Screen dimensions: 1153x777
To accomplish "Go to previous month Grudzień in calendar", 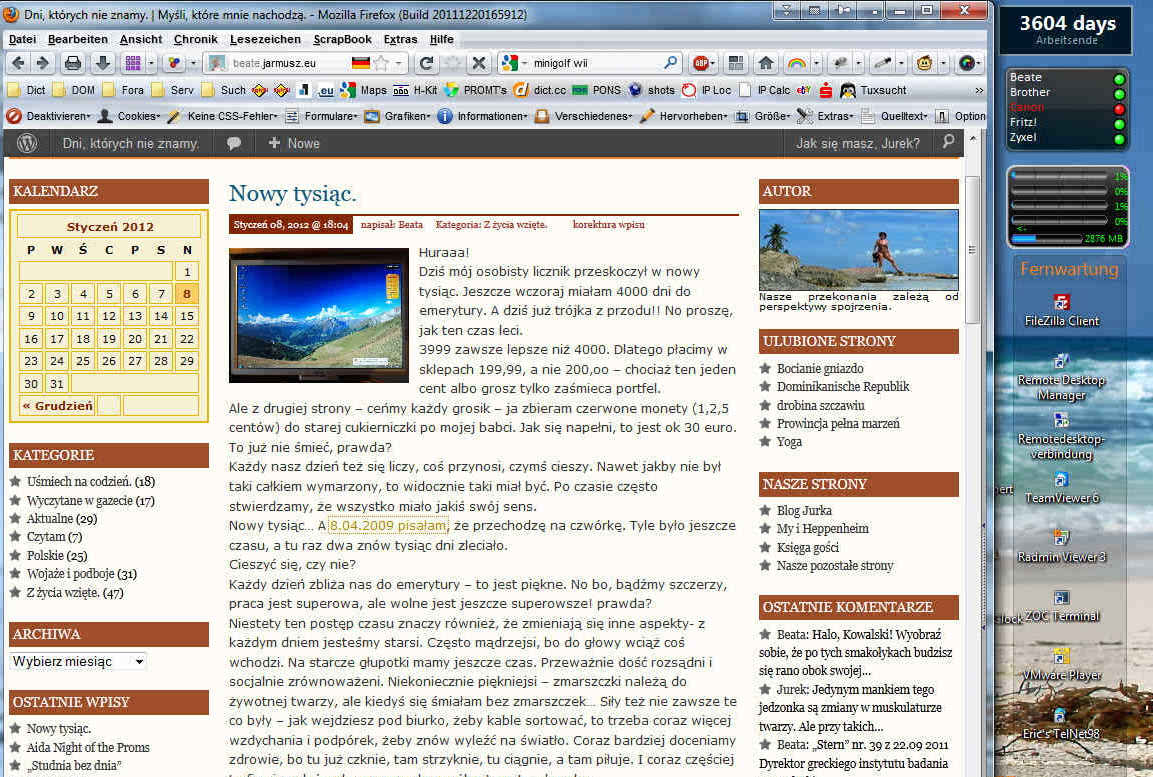I will (57, 406).
